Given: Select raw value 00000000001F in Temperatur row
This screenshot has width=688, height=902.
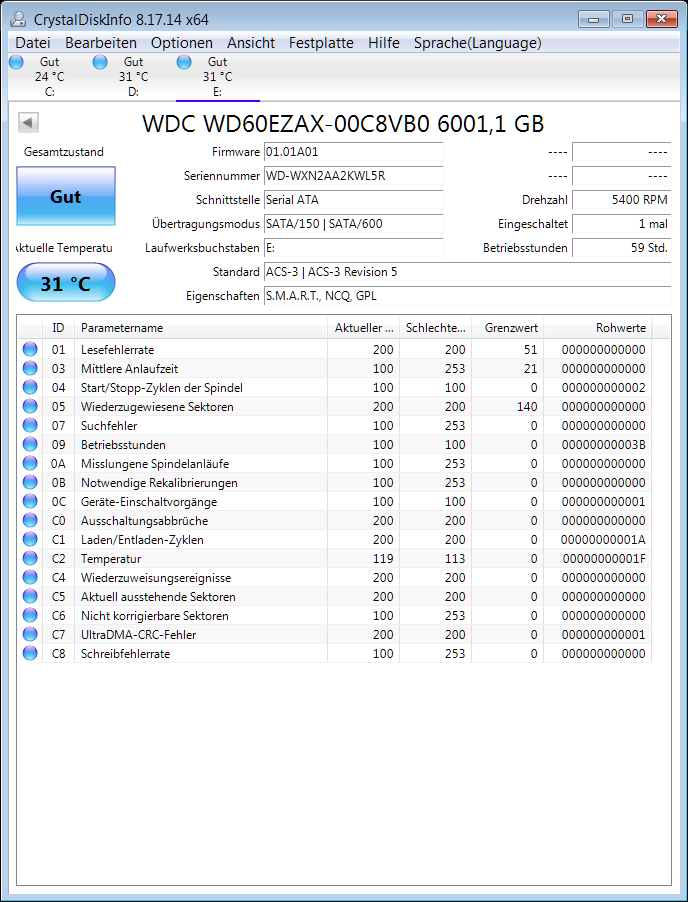Looking at the screenshot, I should (603, 559).
